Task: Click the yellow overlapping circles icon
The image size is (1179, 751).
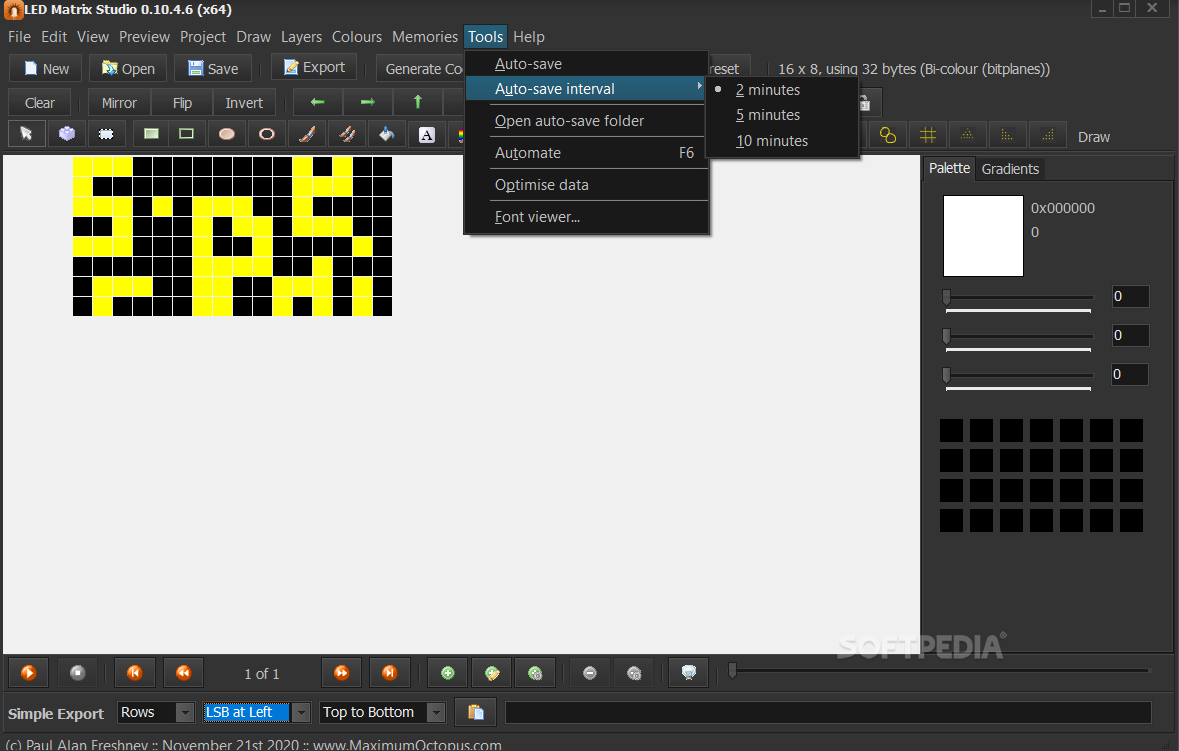Action: click(x=888, y=135)
